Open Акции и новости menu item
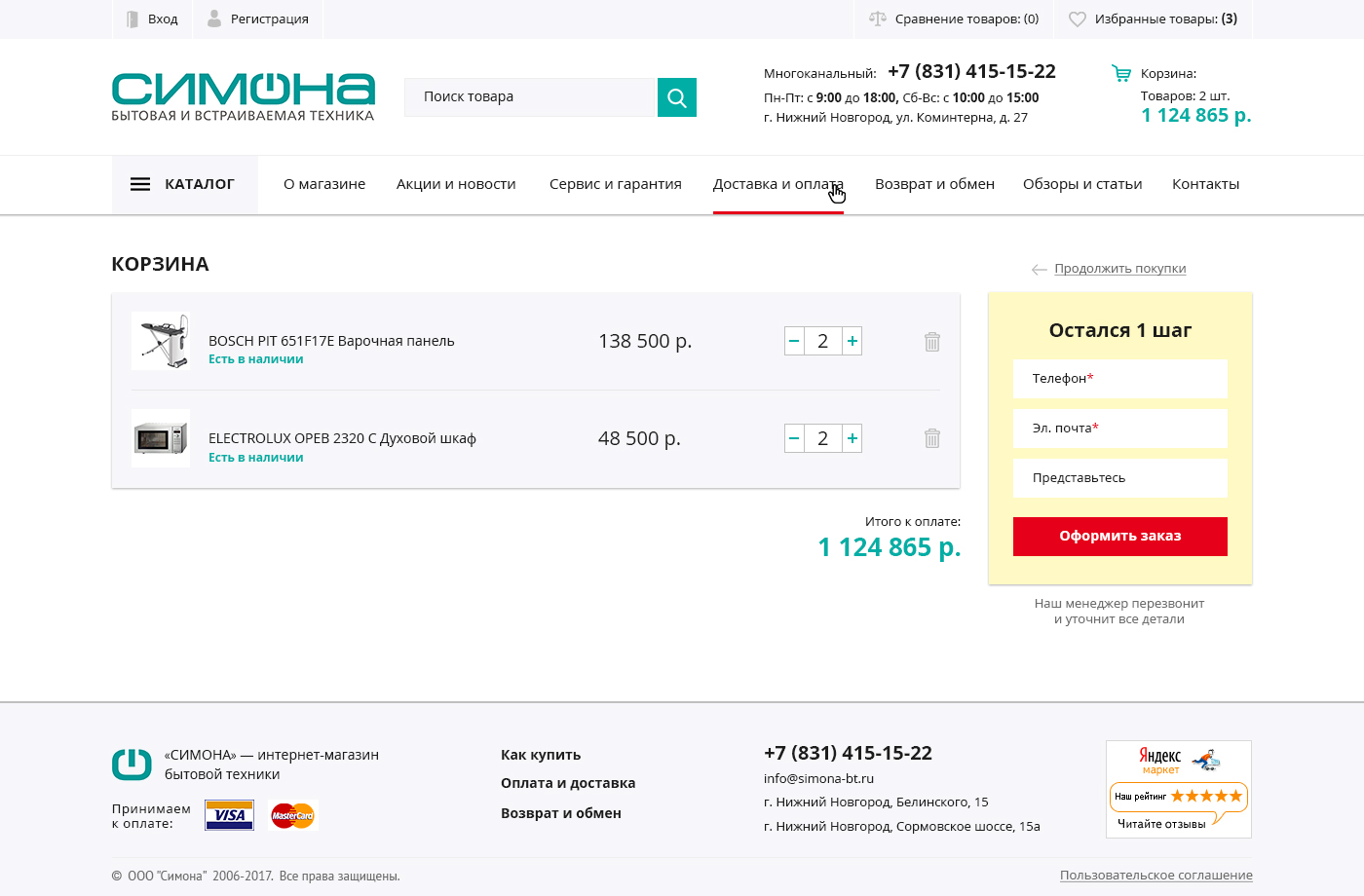 coord(456,184)
